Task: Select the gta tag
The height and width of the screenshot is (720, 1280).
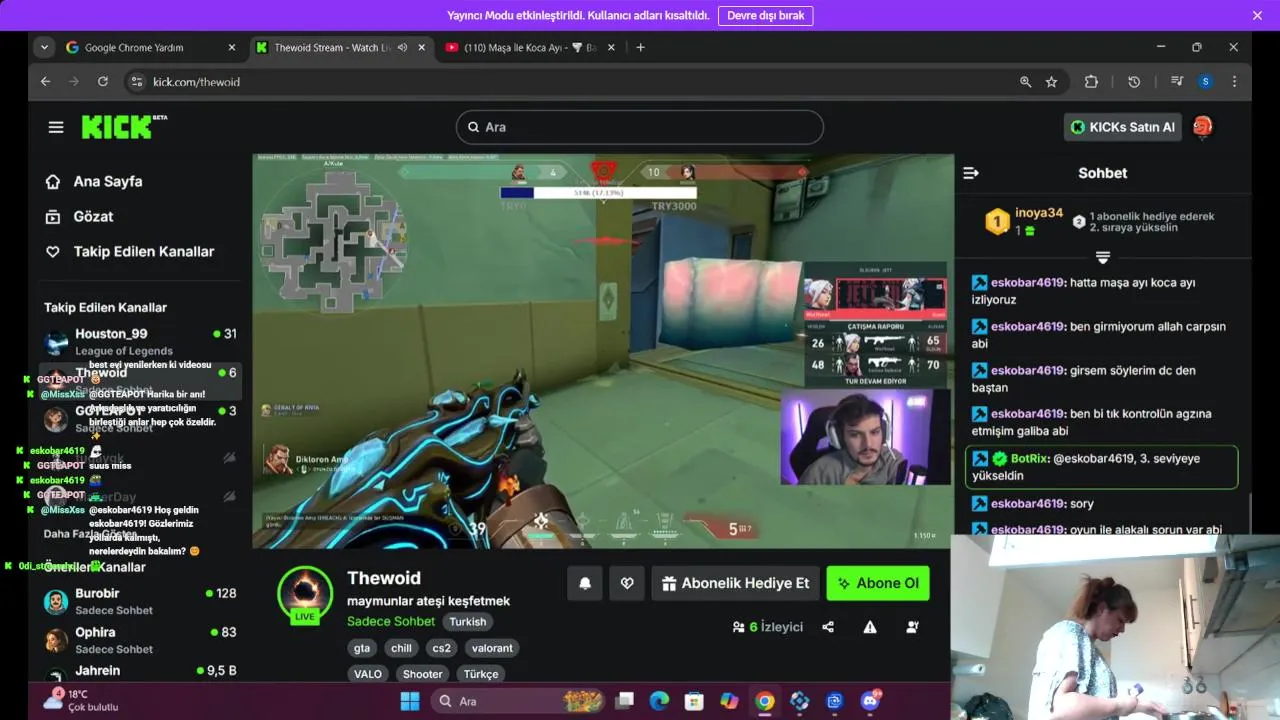Action: 362,648
